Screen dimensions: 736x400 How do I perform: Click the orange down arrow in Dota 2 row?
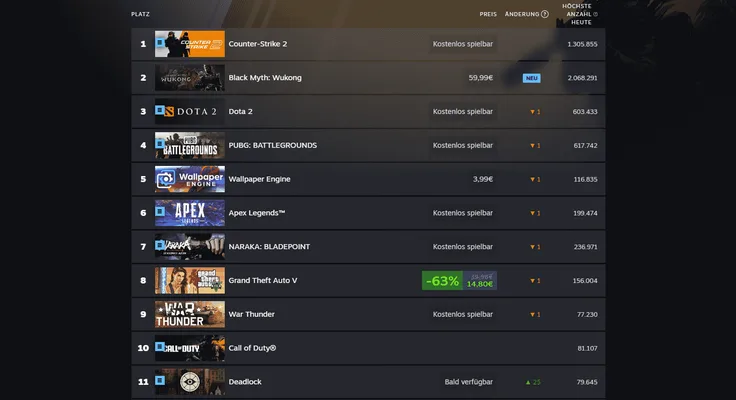[x=532, y=112]
